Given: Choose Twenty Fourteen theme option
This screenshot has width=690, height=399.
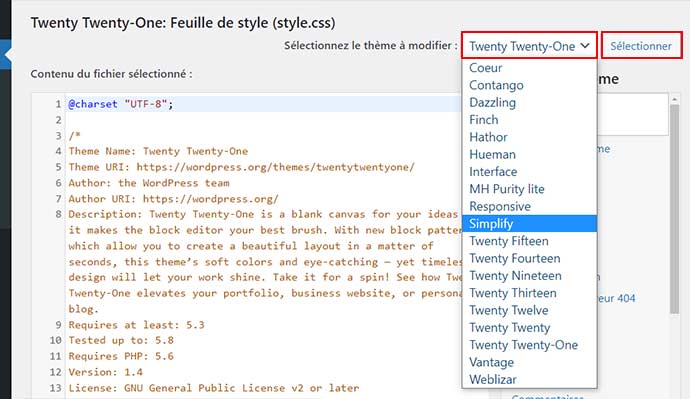Looking at the screenshot, I should pyautogui.click(x=529, y=258).
